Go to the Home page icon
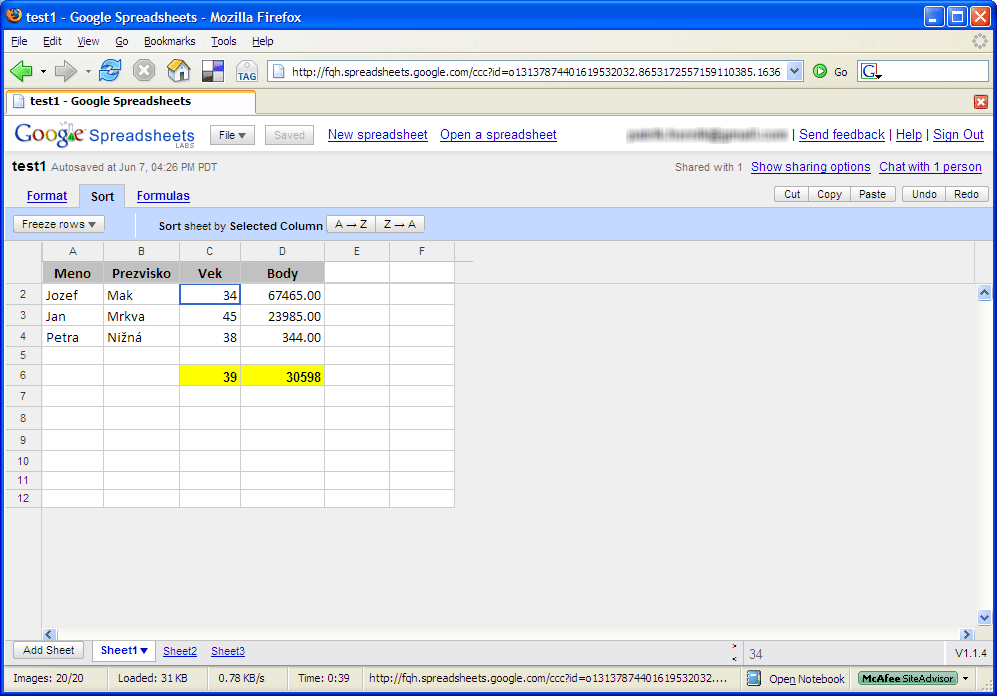Screen dimensions: 997x696 point(179,71)
